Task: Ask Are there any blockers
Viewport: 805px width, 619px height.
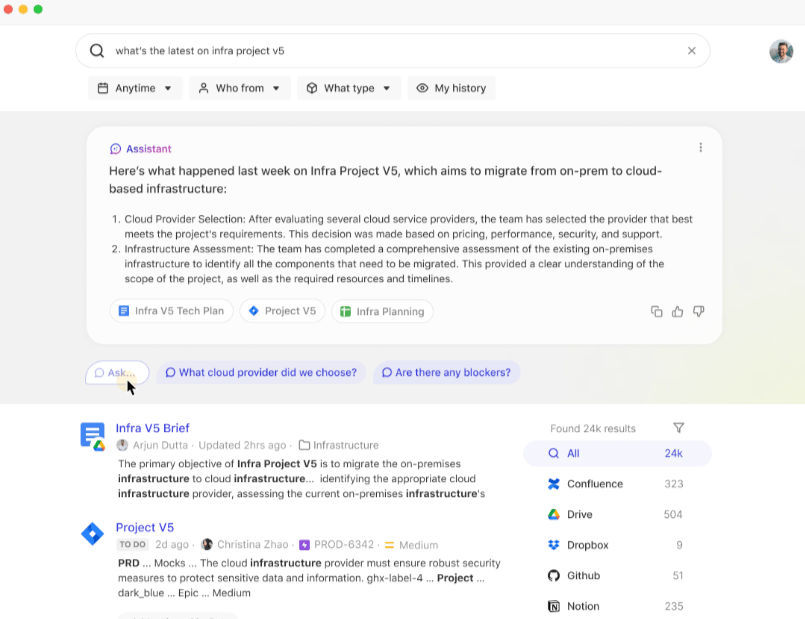Action: click(x=446, y=373)
